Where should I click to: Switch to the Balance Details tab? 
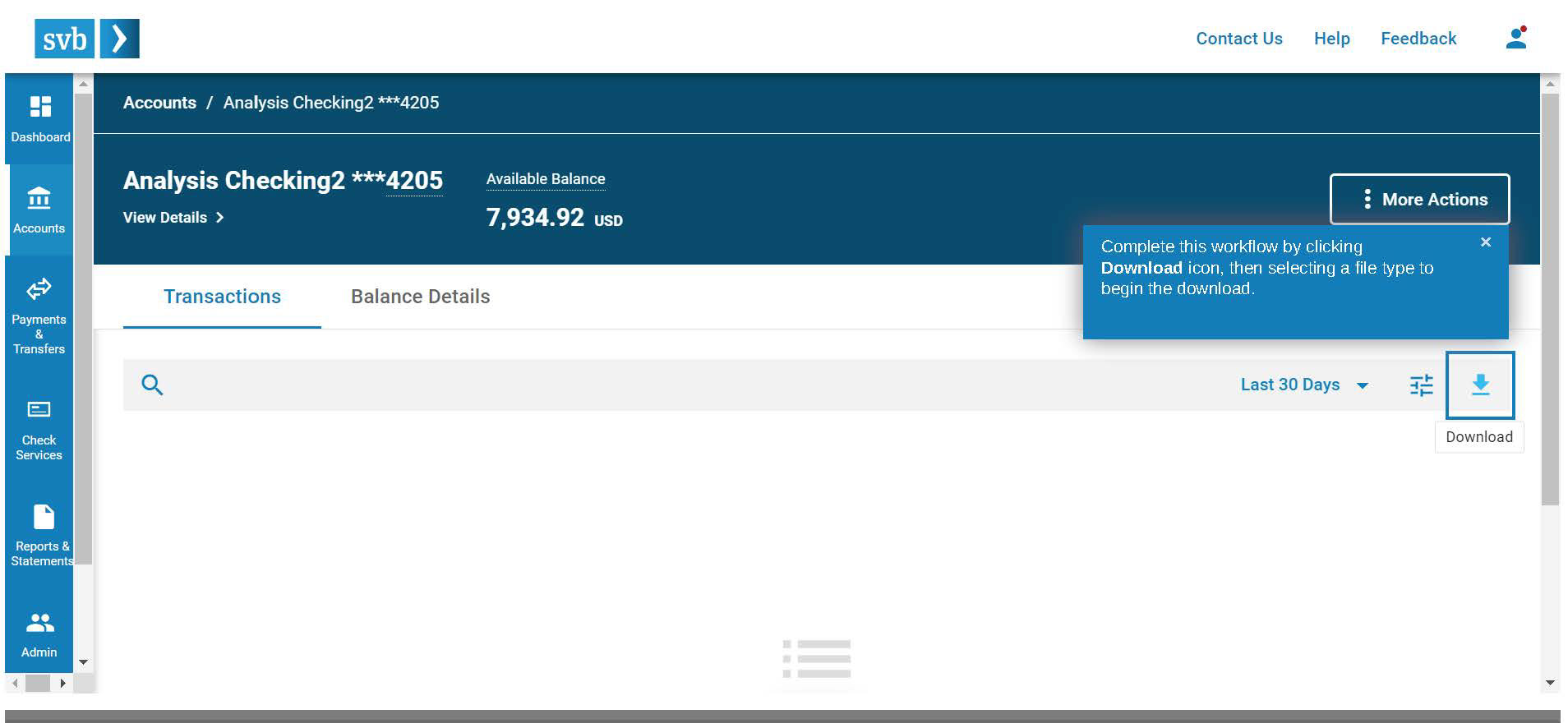[420, 297]
